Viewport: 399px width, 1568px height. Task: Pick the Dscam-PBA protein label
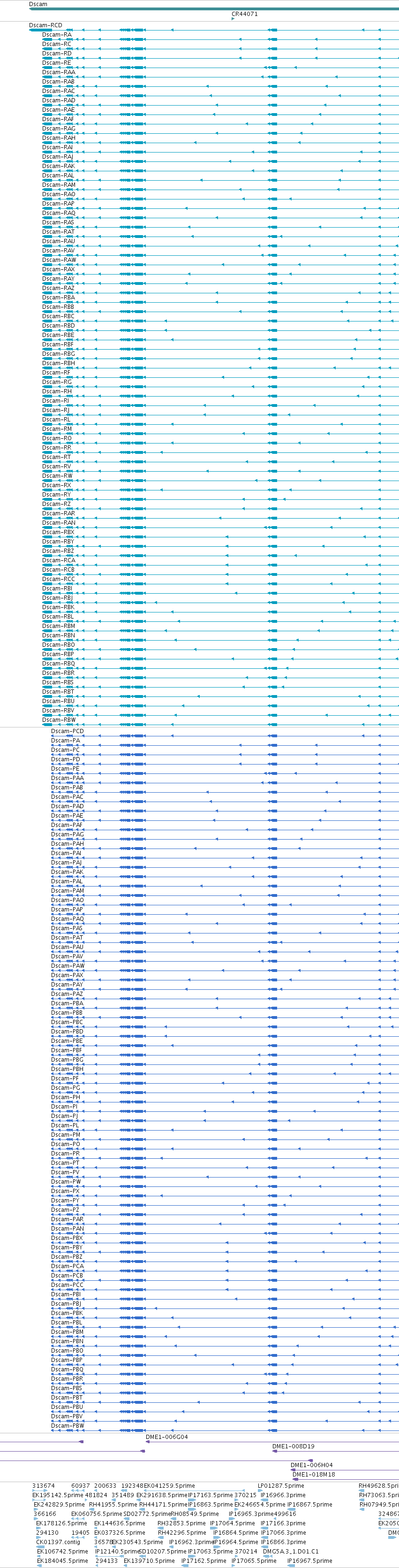click(x=68, y=1003)
